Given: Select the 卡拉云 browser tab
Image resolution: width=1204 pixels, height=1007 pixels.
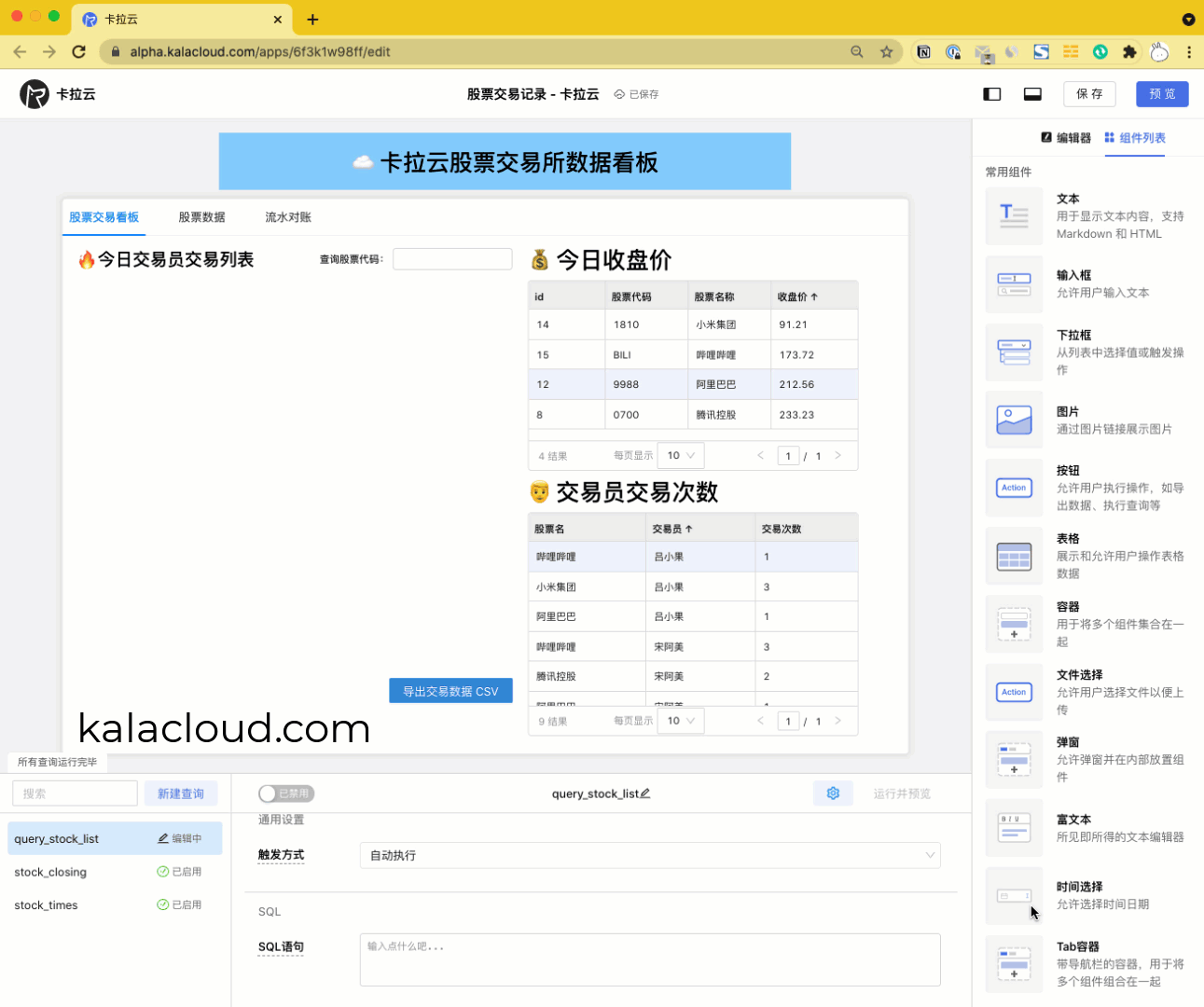Looking at the screenshot, I should pyautogui.click(x=183, y=19).
